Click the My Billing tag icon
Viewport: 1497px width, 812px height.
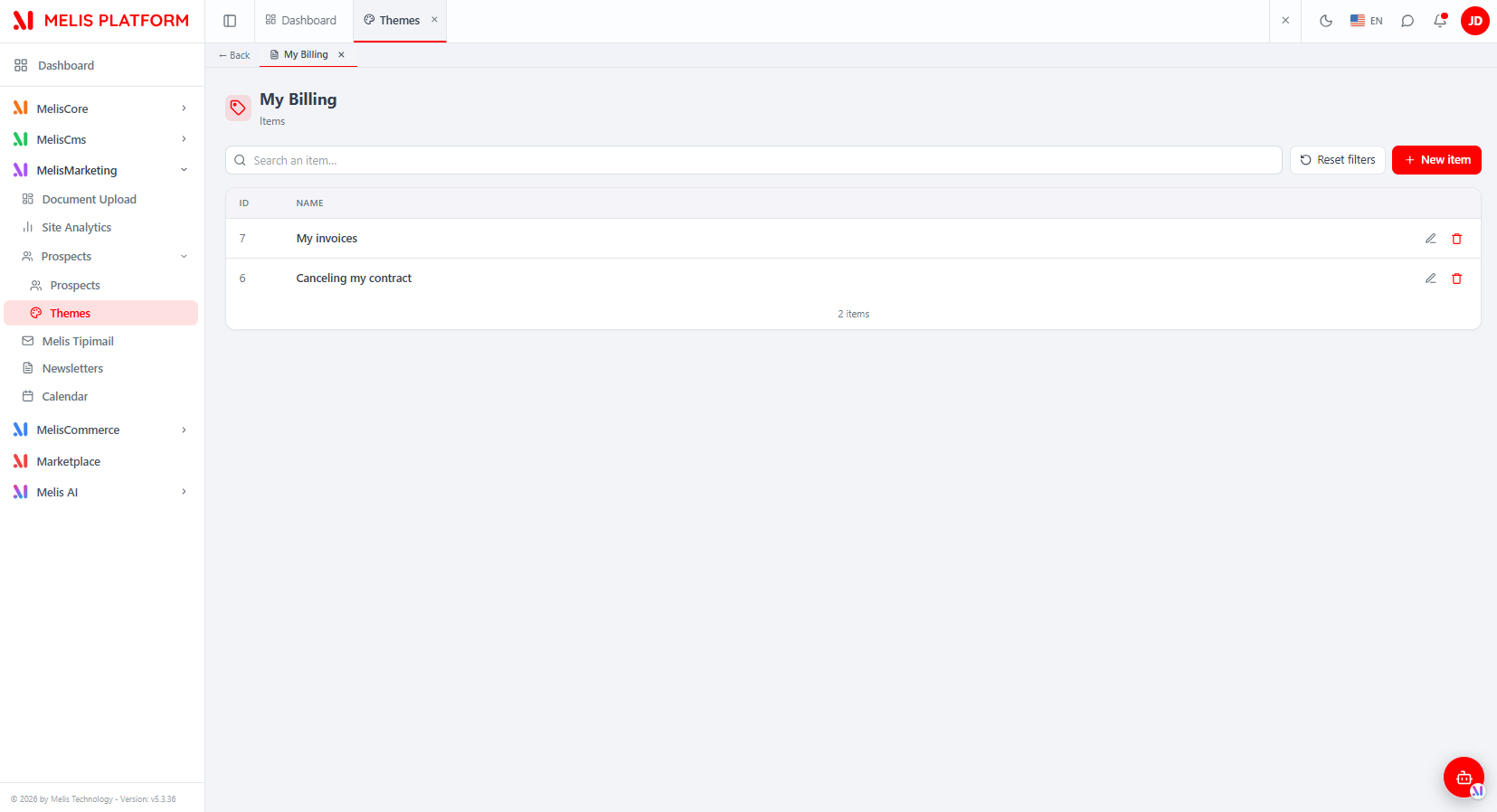(x=238, y=109)
